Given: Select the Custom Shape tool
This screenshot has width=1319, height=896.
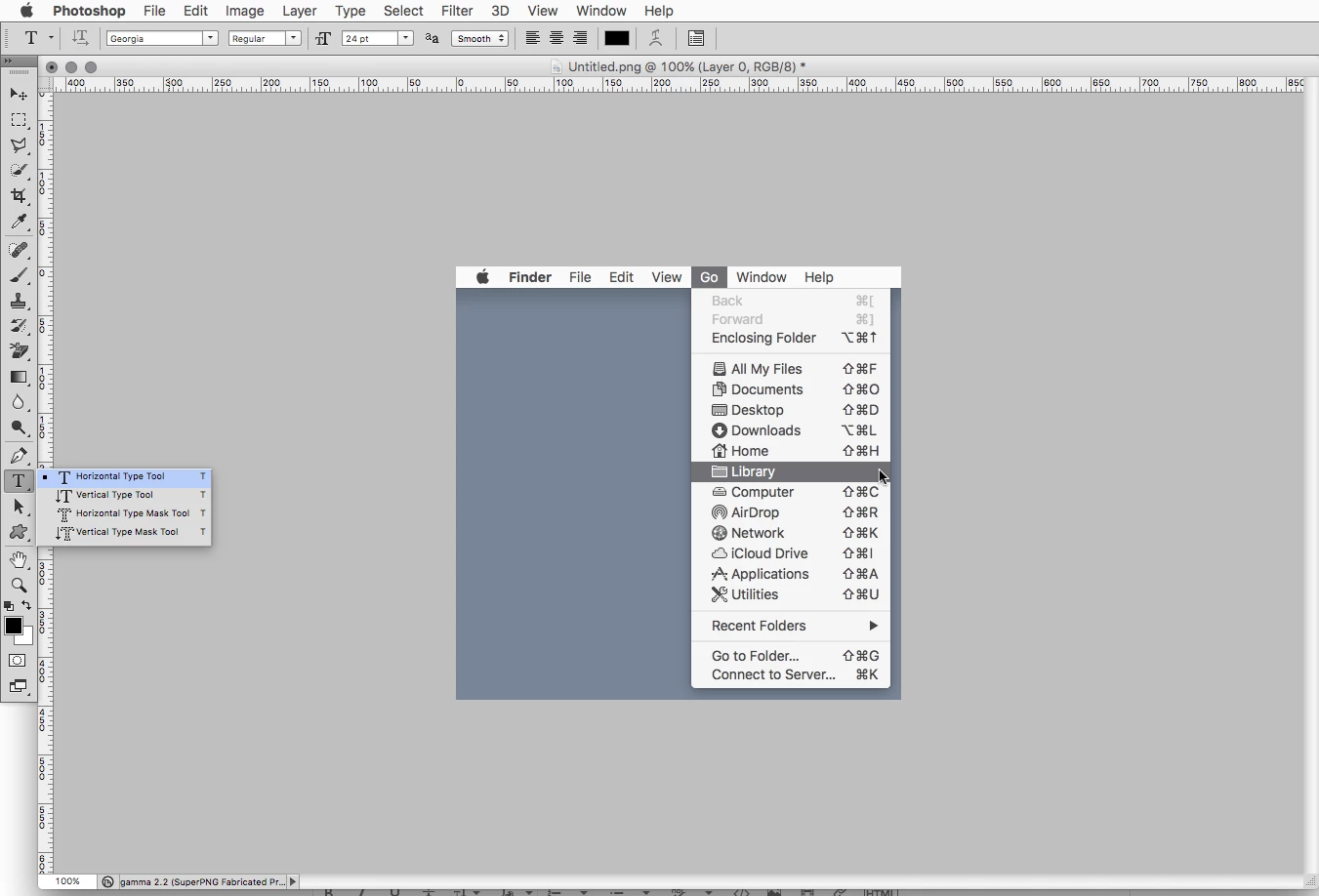Looking at the screenshot, I should point(19,532).
